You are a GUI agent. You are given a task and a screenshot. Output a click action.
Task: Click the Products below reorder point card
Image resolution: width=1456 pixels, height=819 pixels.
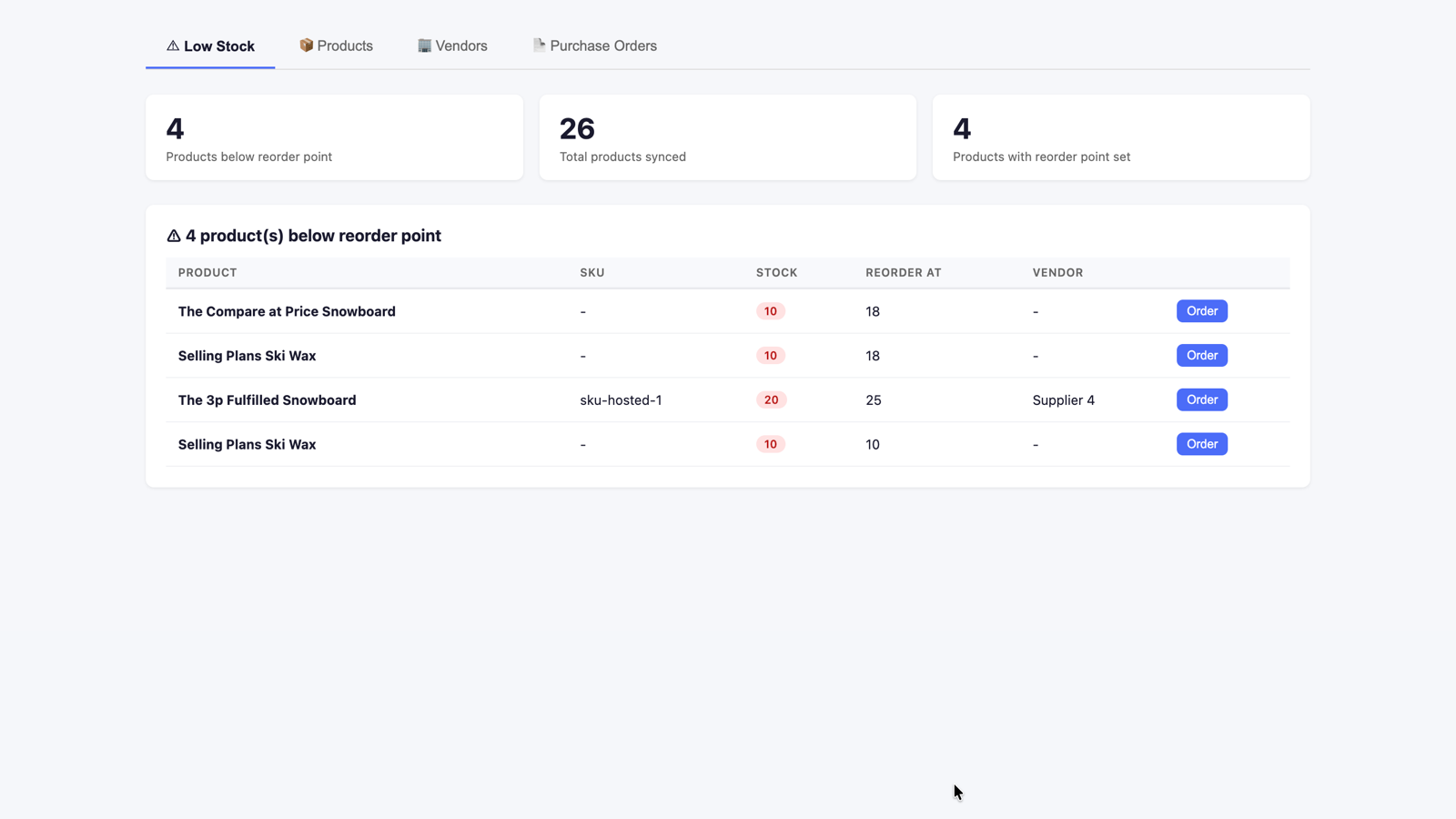[334, 137]
